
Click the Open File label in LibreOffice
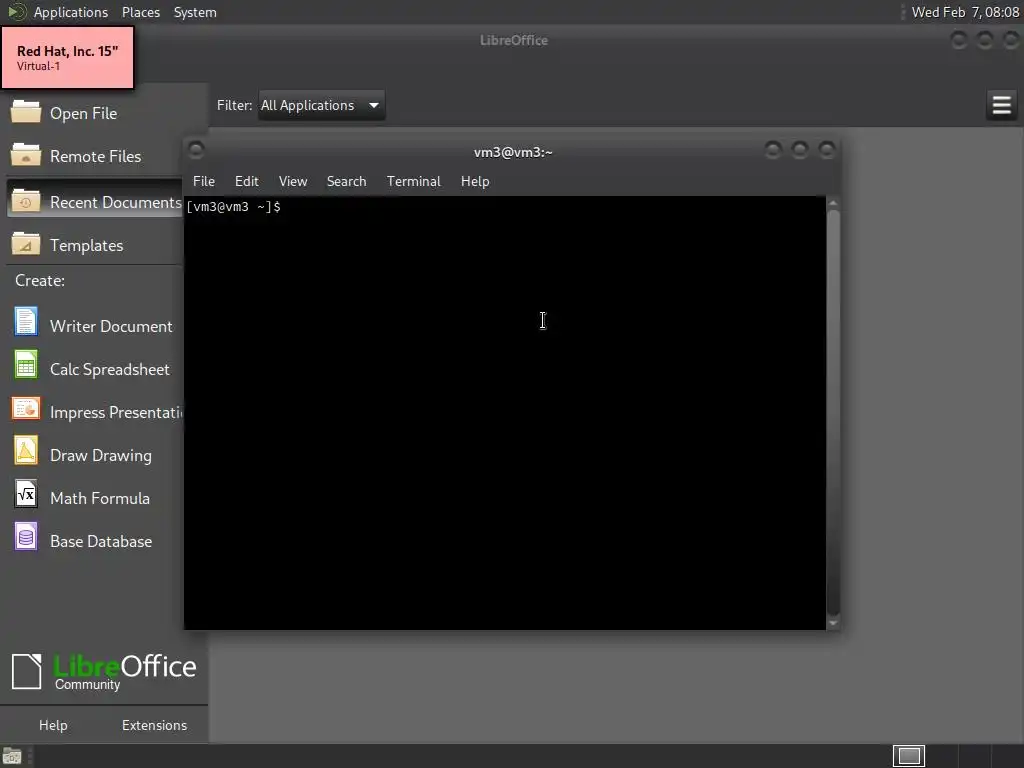pyautogui.click(x=84, y=114)
